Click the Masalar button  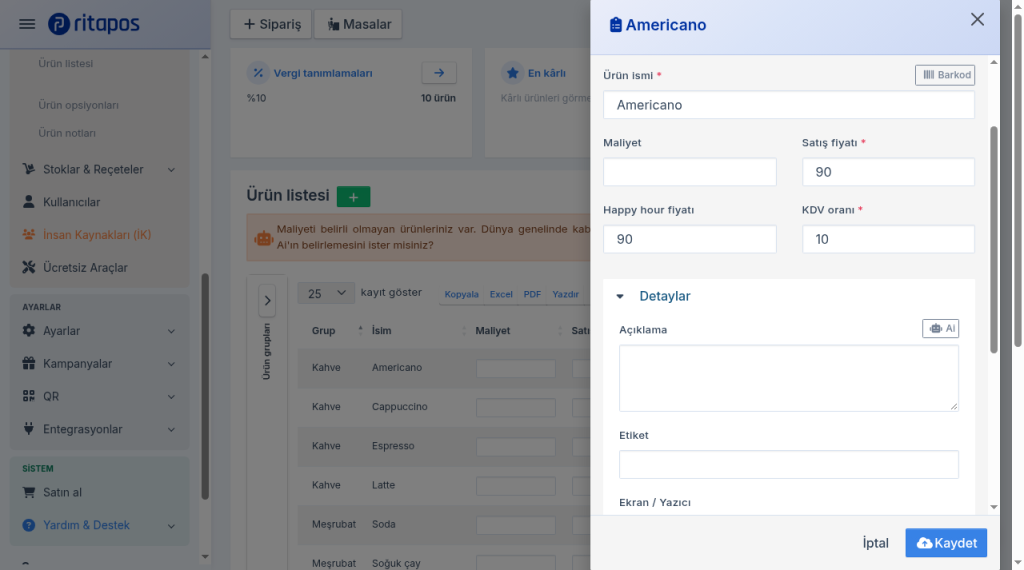(359, 24)
